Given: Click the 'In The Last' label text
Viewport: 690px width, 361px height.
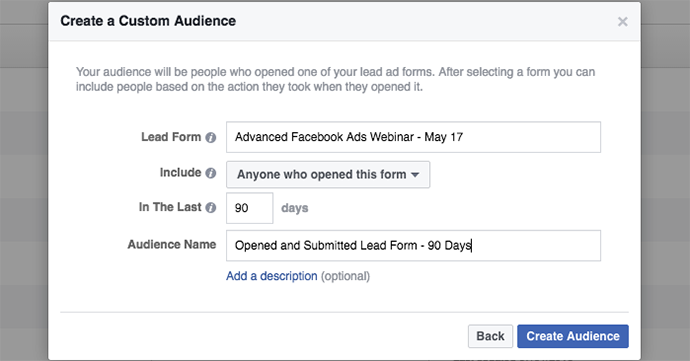Looking at the screenshot, I should [170, 207].
